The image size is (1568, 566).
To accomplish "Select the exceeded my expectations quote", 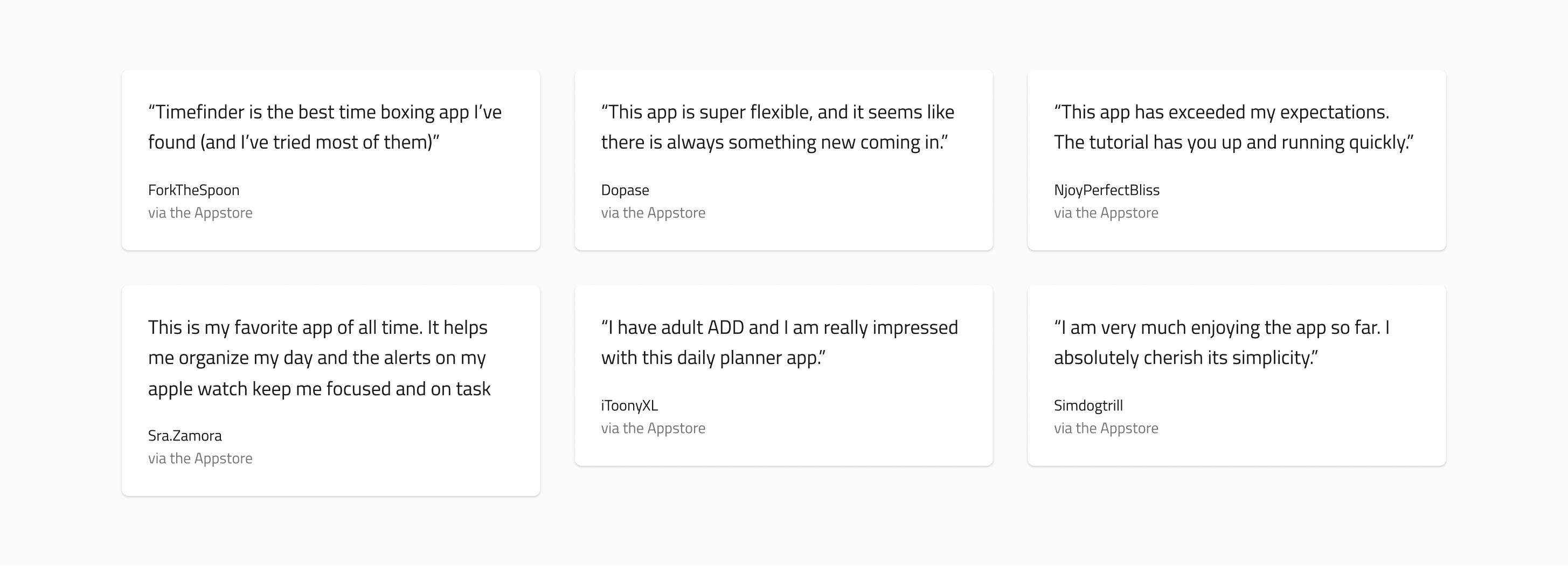I will coord(1234,127).
